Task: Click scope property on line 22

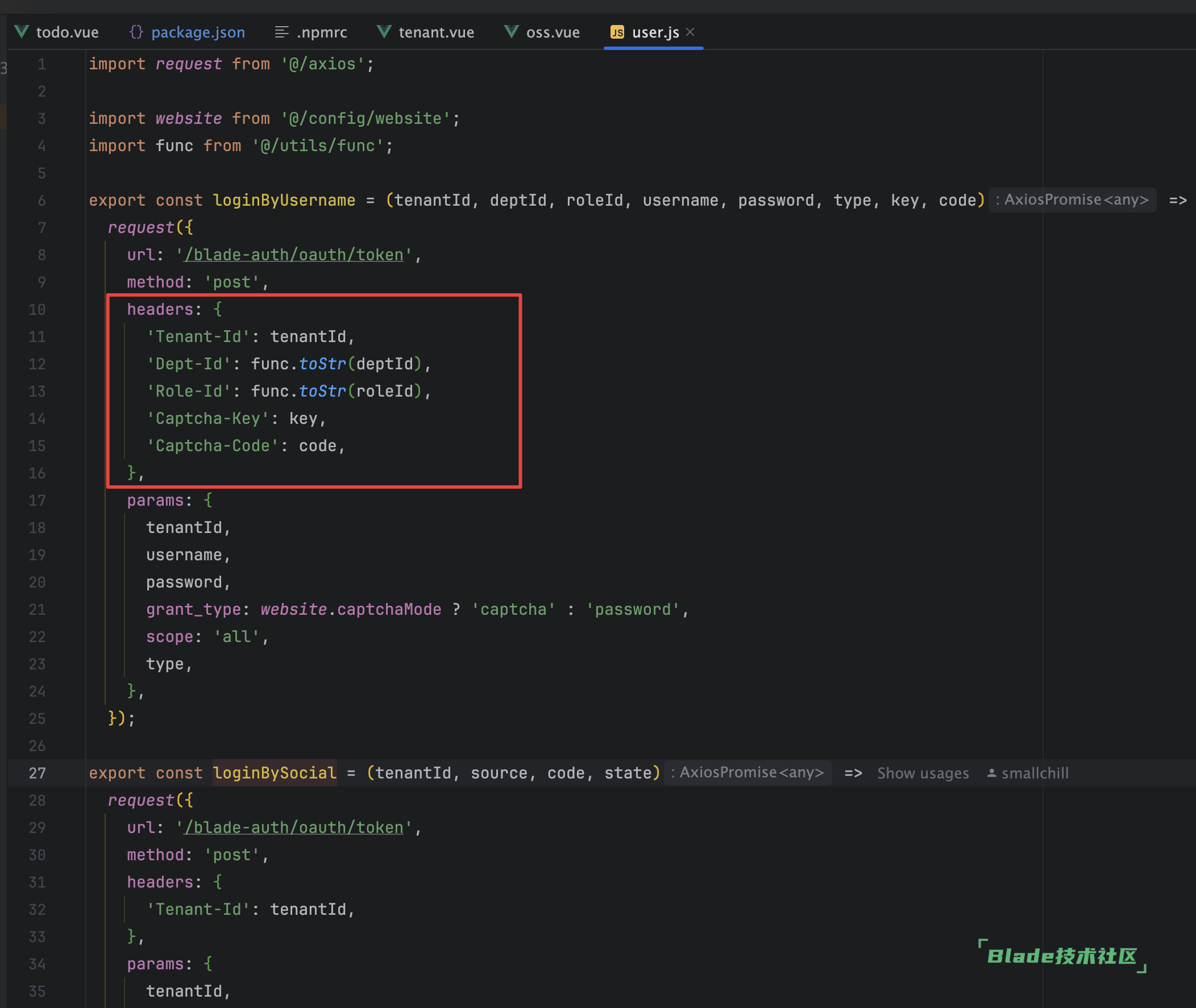Action: 170,636
